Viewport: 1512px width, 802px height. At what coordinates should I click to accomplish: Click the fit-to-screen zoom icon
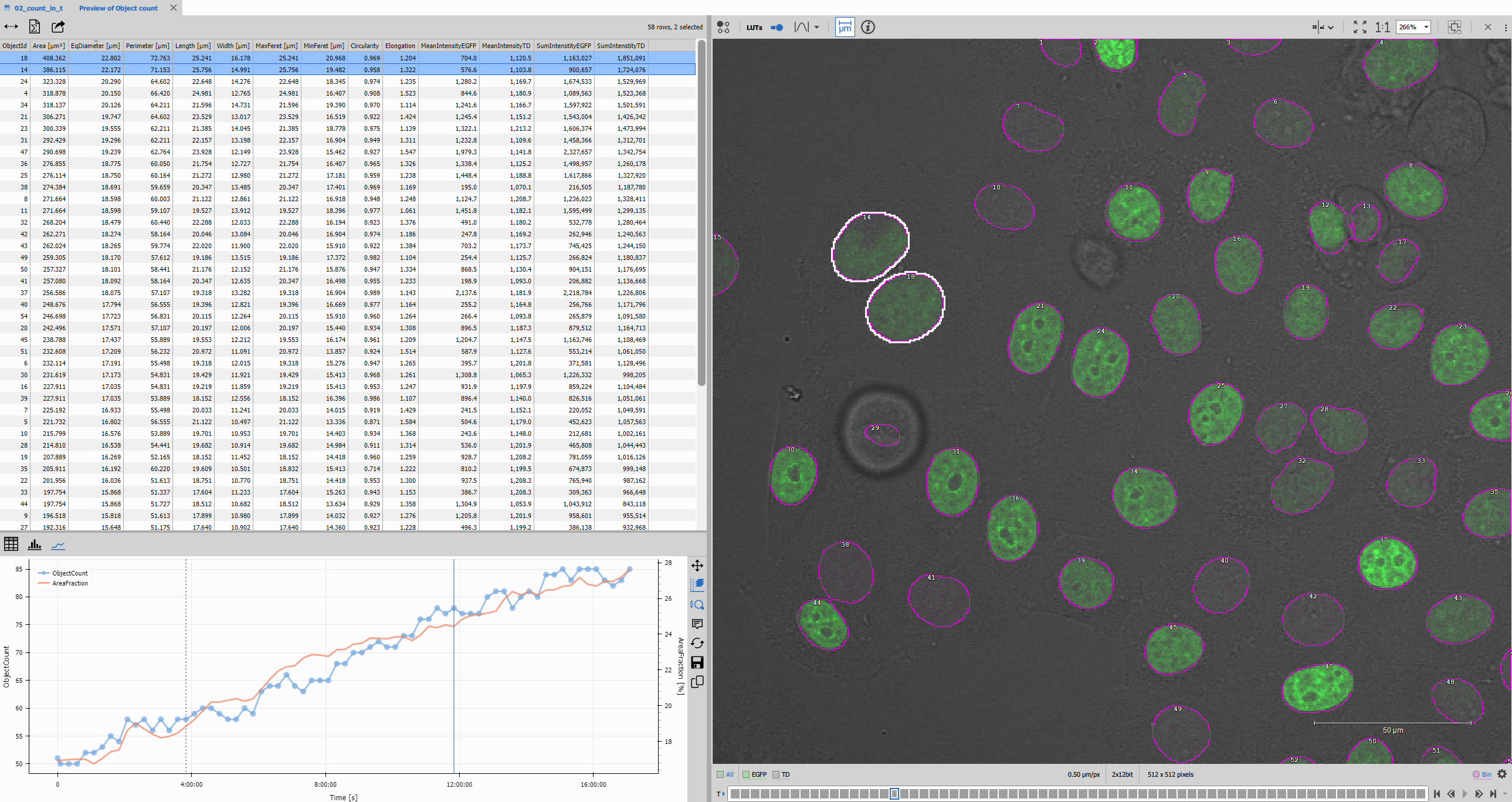pos(1360,28)
